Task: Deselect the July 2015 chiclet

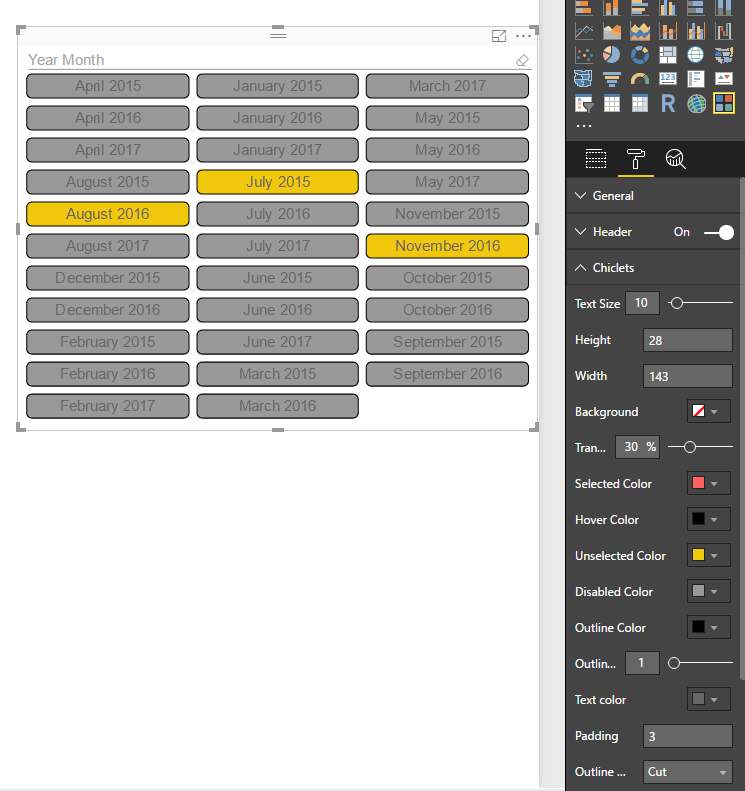Action: click(x=278, y=182)
